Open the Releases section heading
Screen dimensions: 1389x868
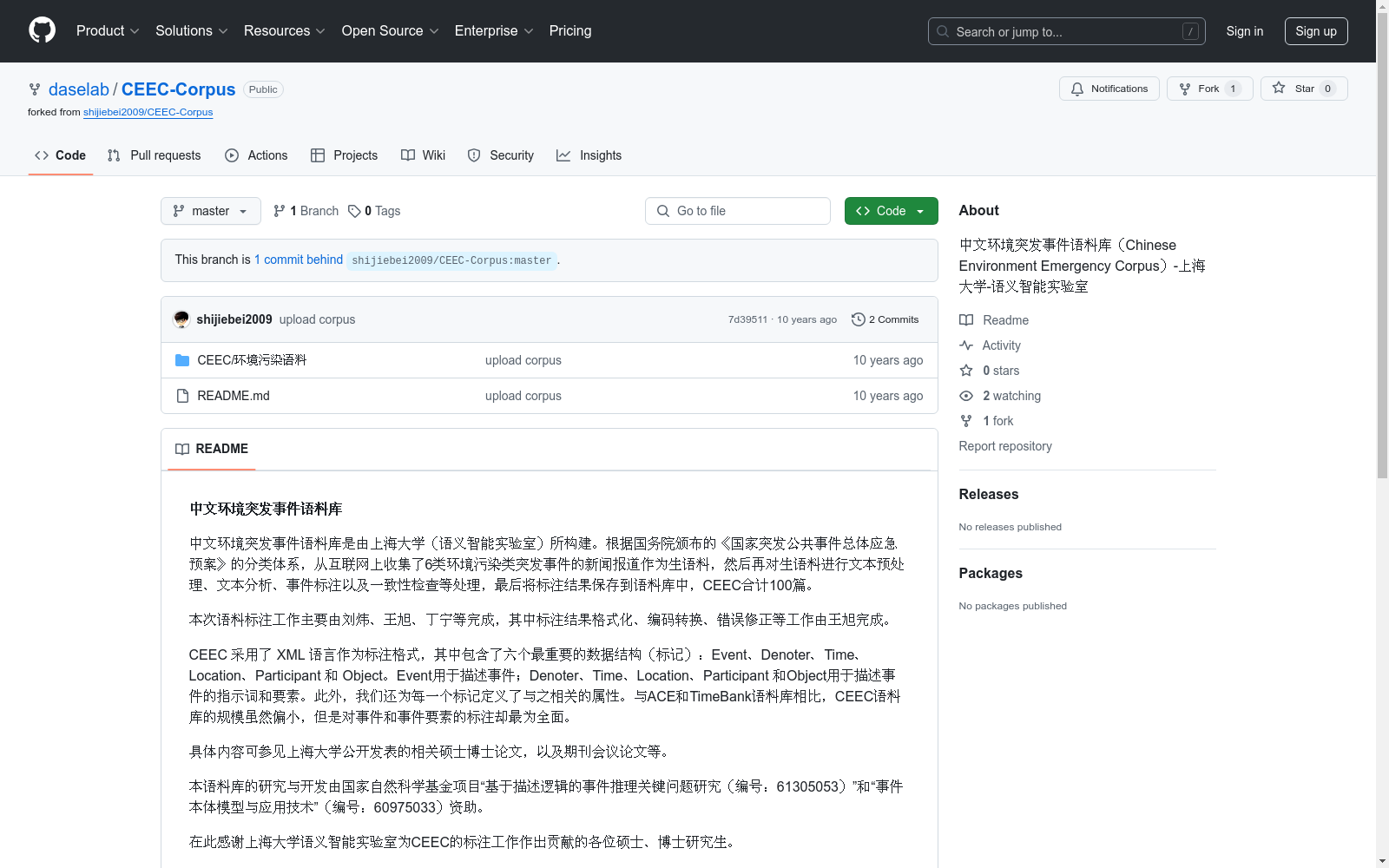pos(989,494)
